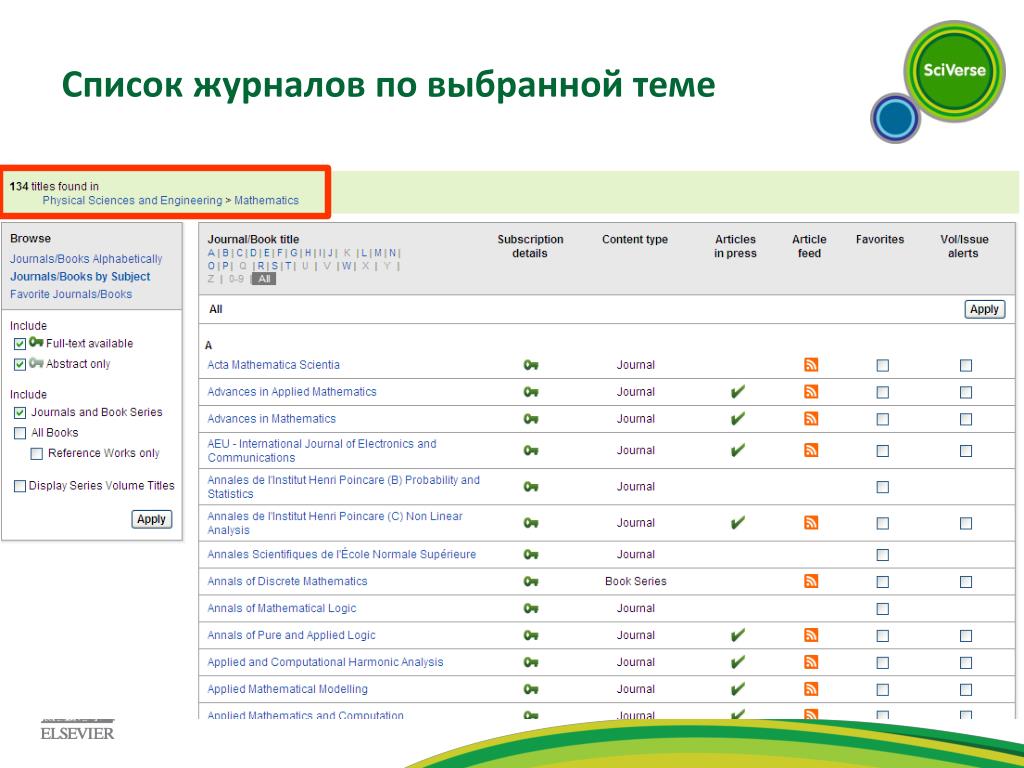1024x768 pixels.
Task: Open RSS feed for Advances in Mathematics
Action: 810,419
